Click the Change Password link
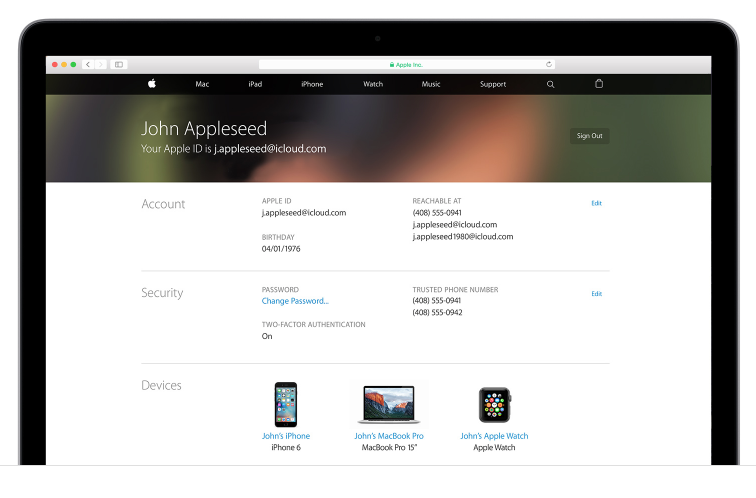The width and height of the screenshot is (756, 498). pyautogui.click(x=295, y=301)
